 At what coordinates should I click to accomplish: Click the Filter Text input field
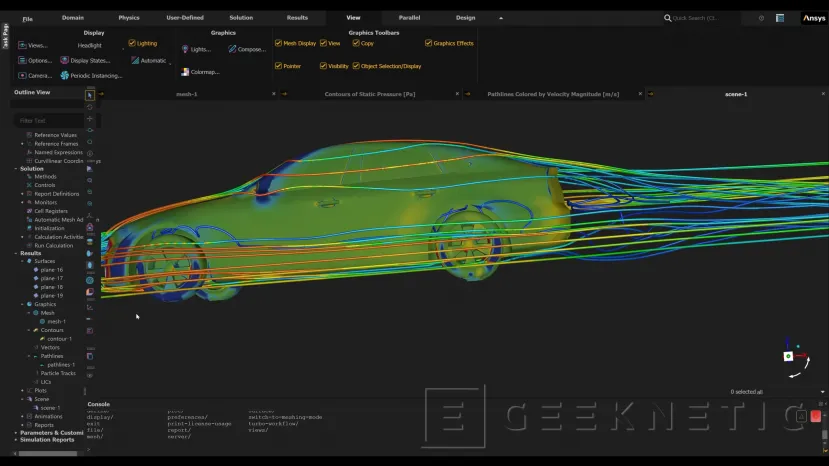(48, 121)
